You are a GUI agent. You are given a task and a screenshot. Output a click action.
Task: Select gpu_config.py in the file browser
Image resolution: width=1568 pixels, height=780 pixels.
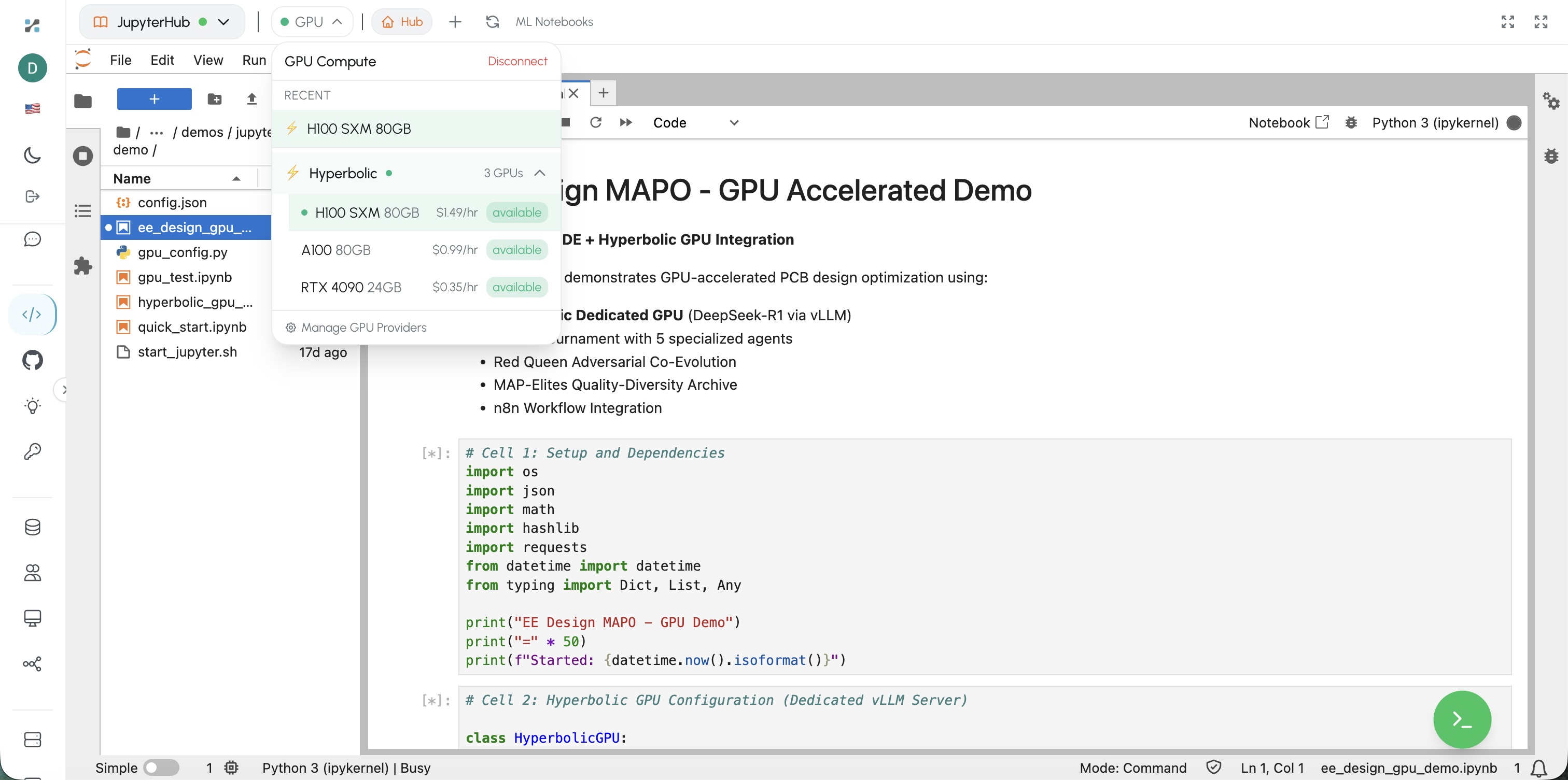(x=182, y=252)
